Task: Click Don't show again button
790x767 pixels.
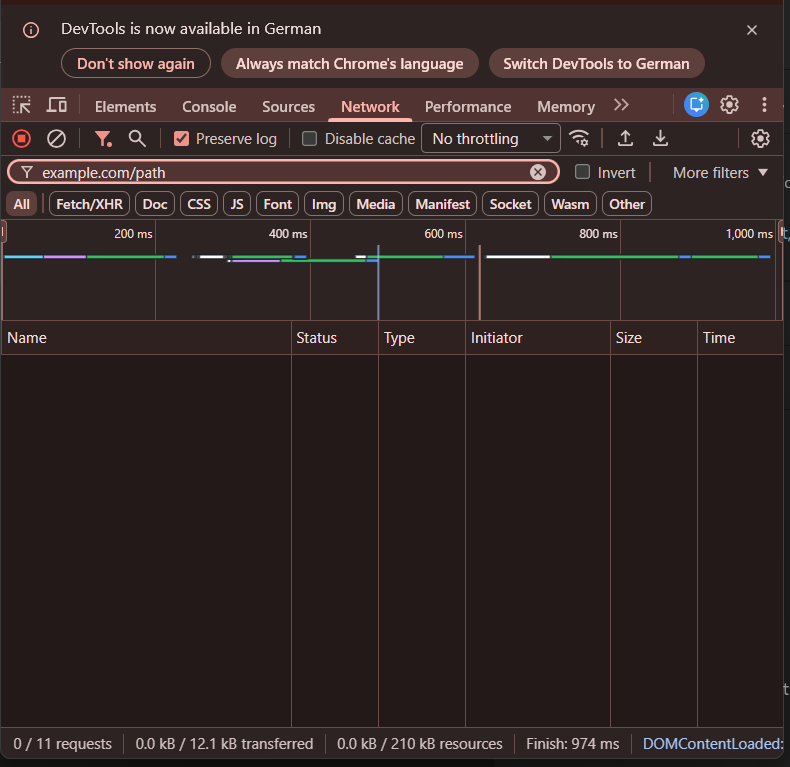Action: (x=136, y=63)
